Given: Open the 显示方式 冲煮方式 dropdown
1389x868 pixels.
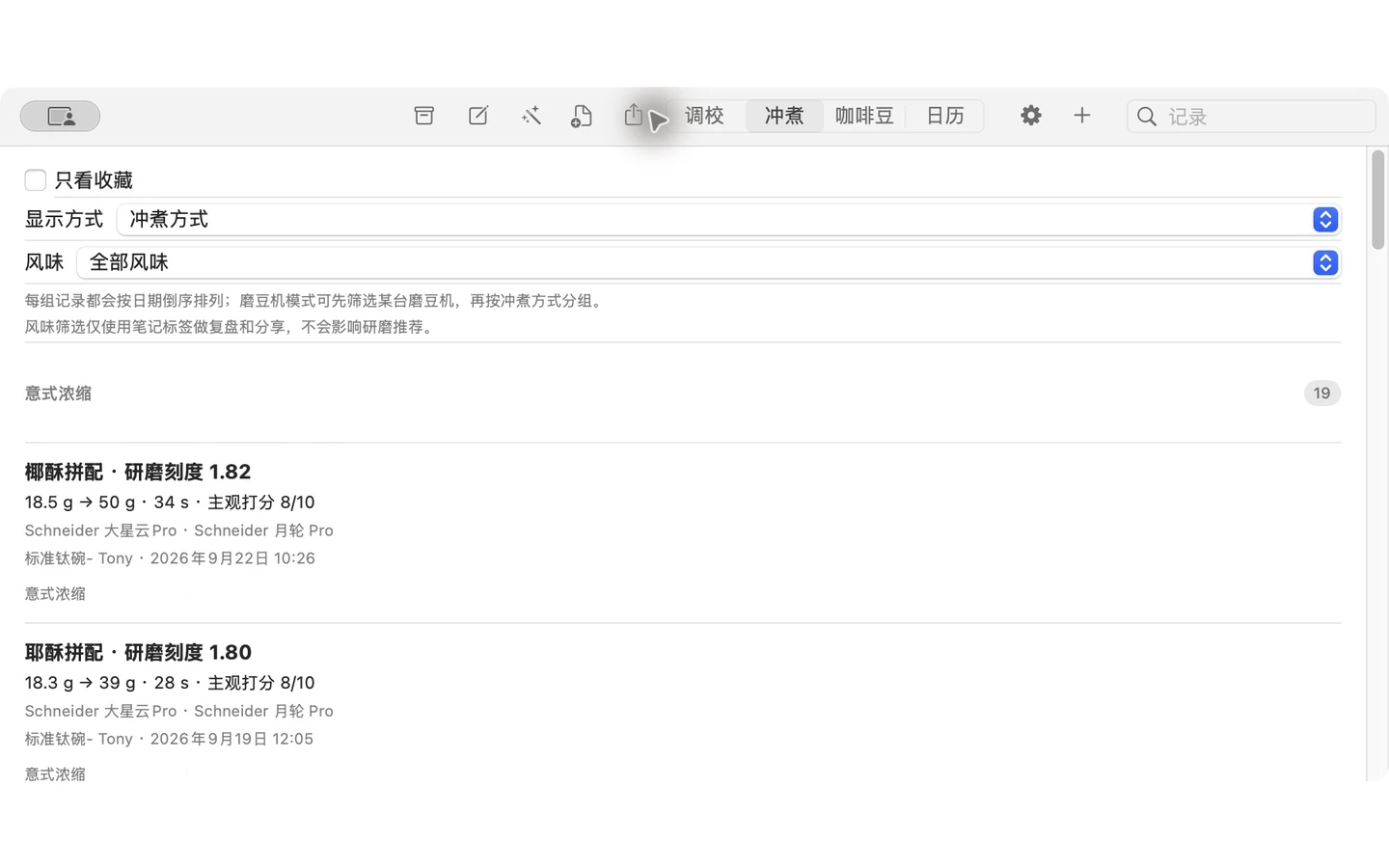Looking at the screenshot, I should [x=729, y=220].
